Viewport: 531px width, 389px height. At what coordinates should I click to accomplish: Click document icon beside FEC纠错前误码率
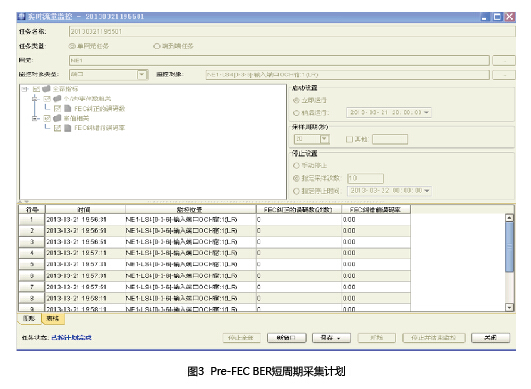pos(68,128)
